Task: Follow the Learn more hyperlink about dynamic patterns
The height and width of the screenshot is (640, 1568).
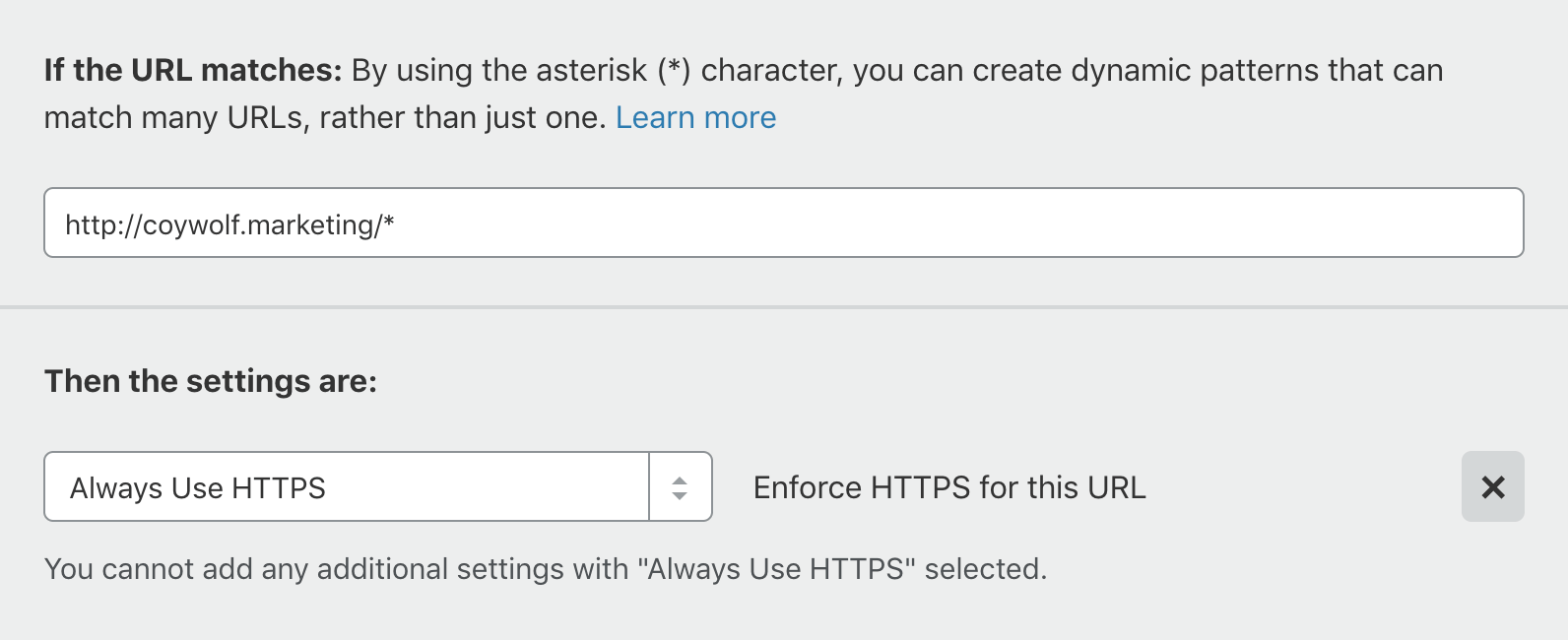Action: pos(695,117)
